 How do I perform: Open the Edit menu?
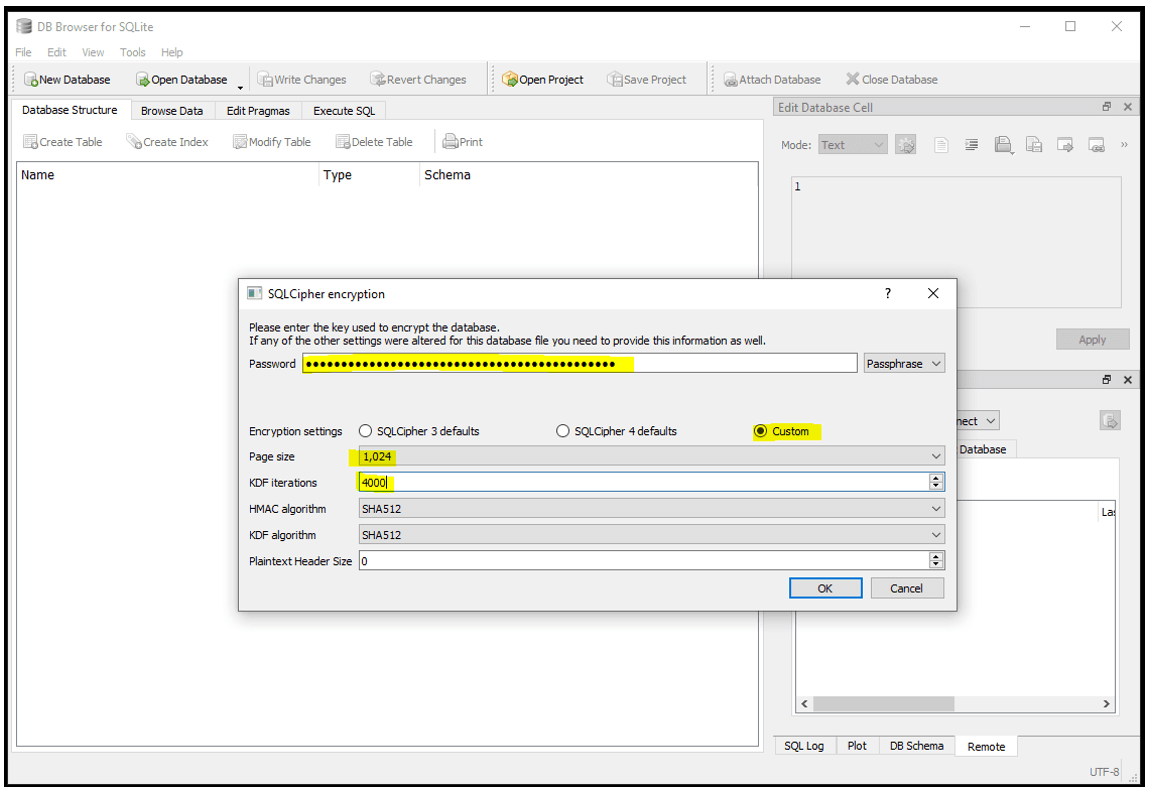point(57,52)
